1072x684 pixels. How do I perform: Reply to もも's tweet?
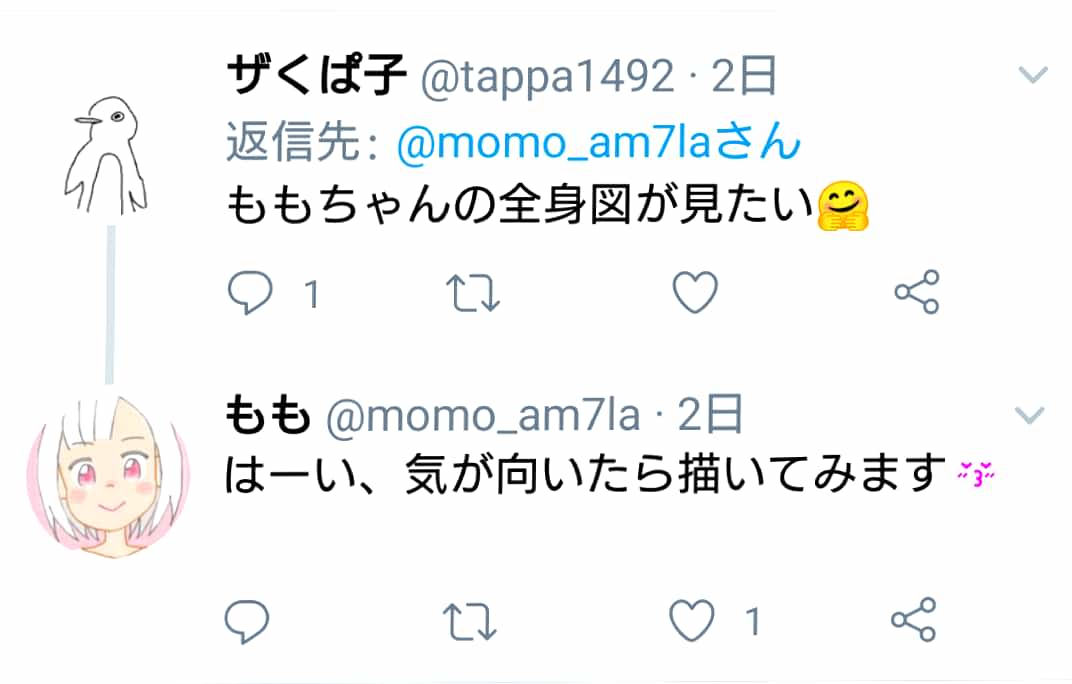247,621
